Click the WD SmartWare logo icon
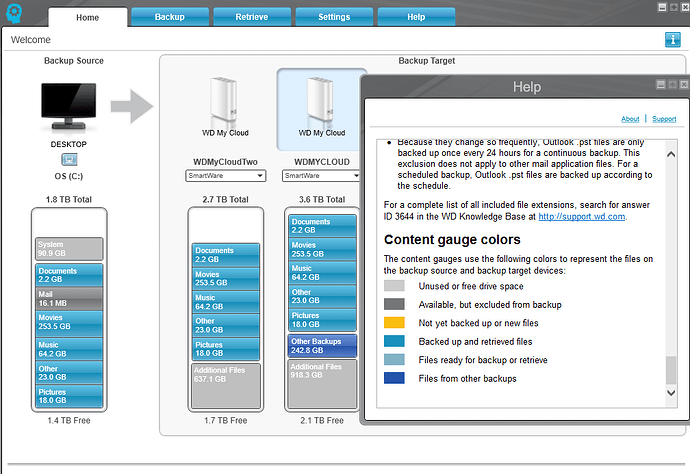 click(x=14, y=13)
